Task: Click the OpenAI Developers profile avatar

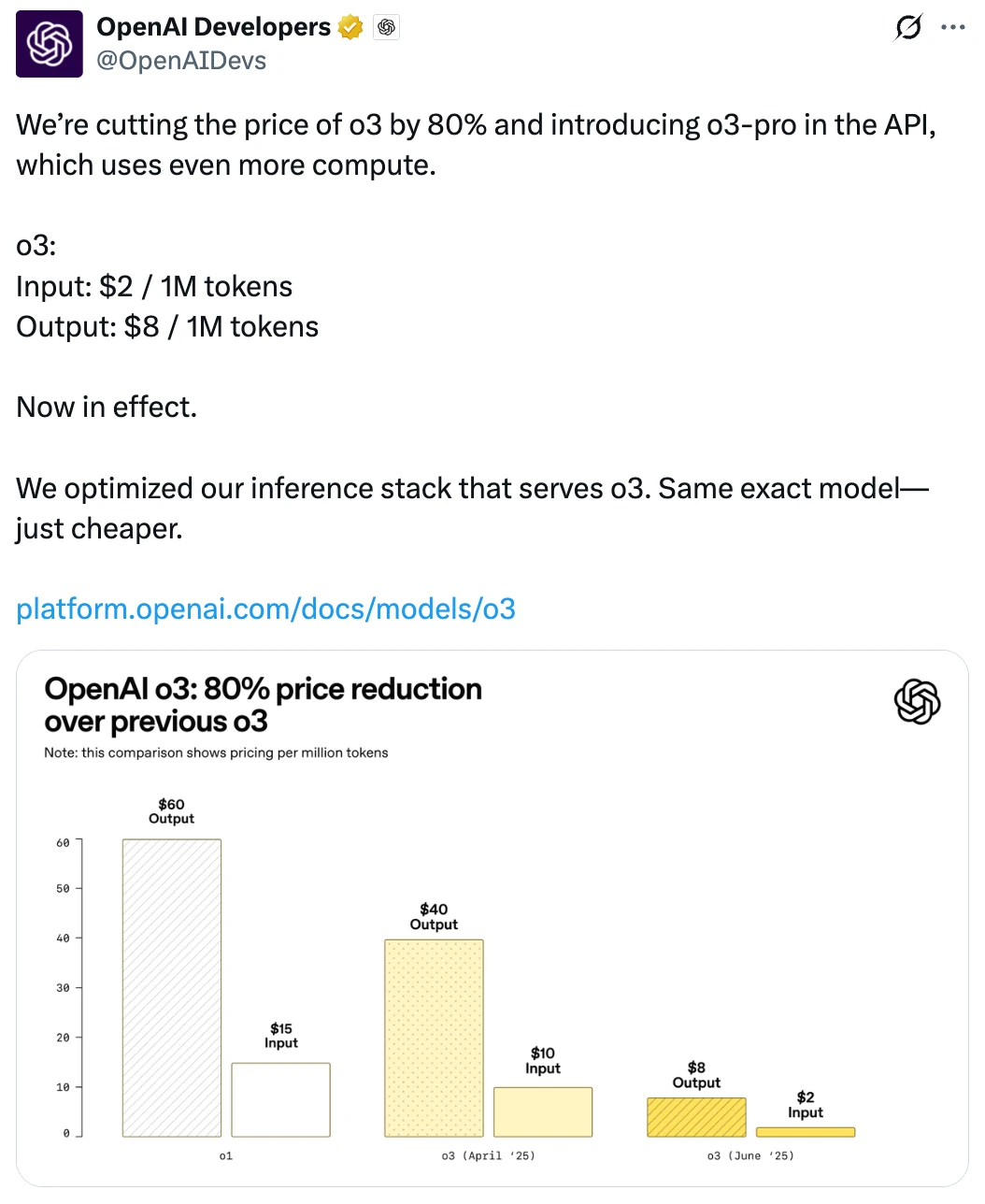Action: (x=50, y=44)
